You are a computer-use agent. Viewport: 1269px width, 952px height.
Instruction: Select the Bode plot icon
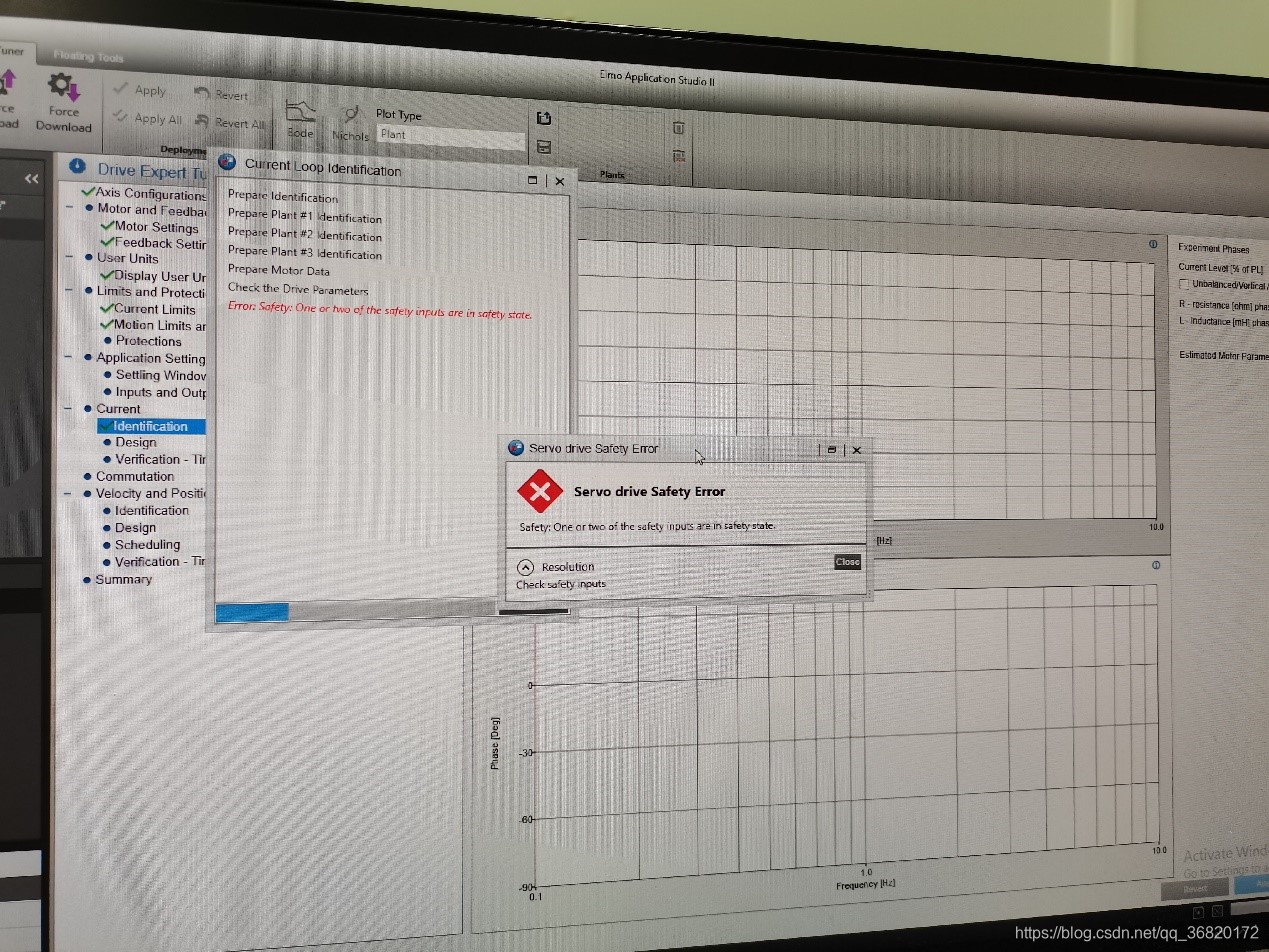300,110
